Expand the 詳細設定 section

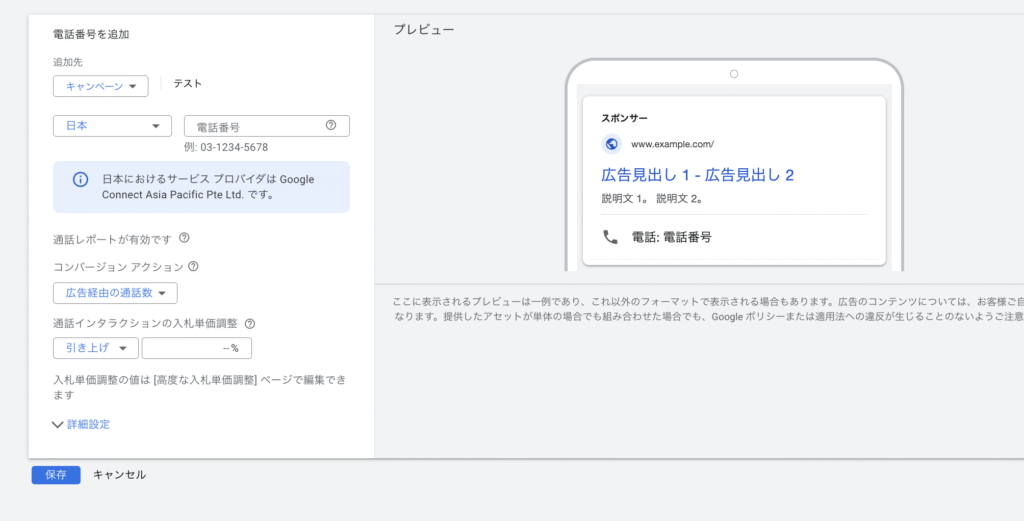click(81, 424)
